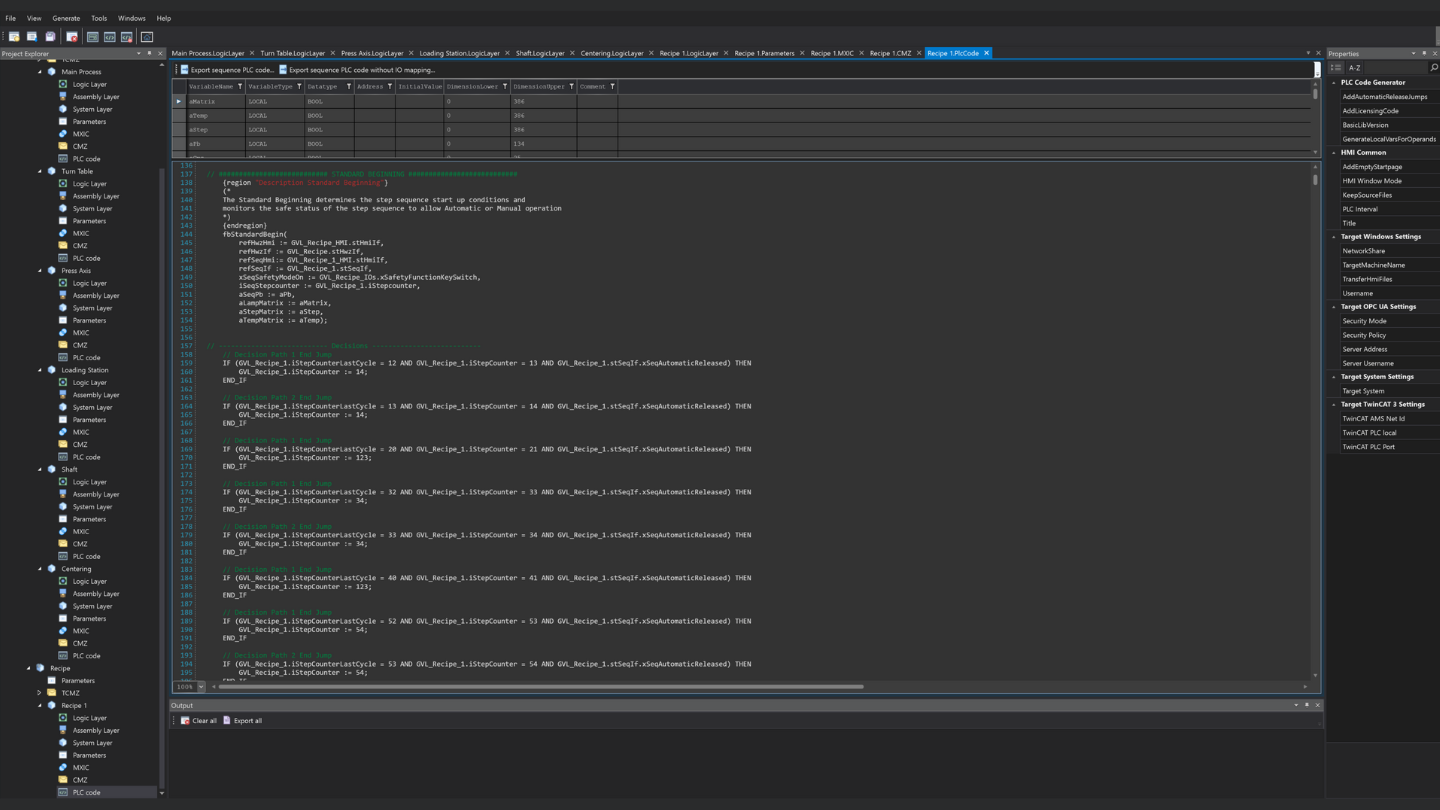Click the home toolbar icon

pos(147,37)
